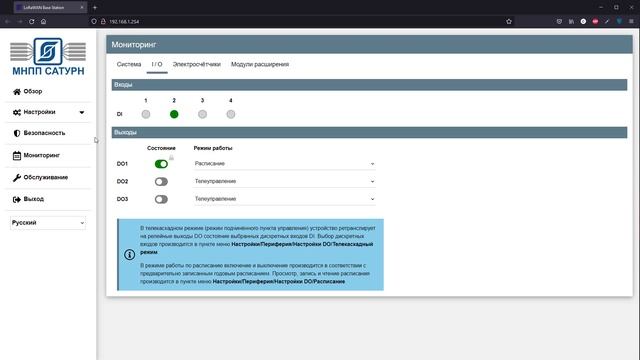Screen dimensions: 640x360
Task: Click DI input indicator 3
Action: click(x=202, y=114)
